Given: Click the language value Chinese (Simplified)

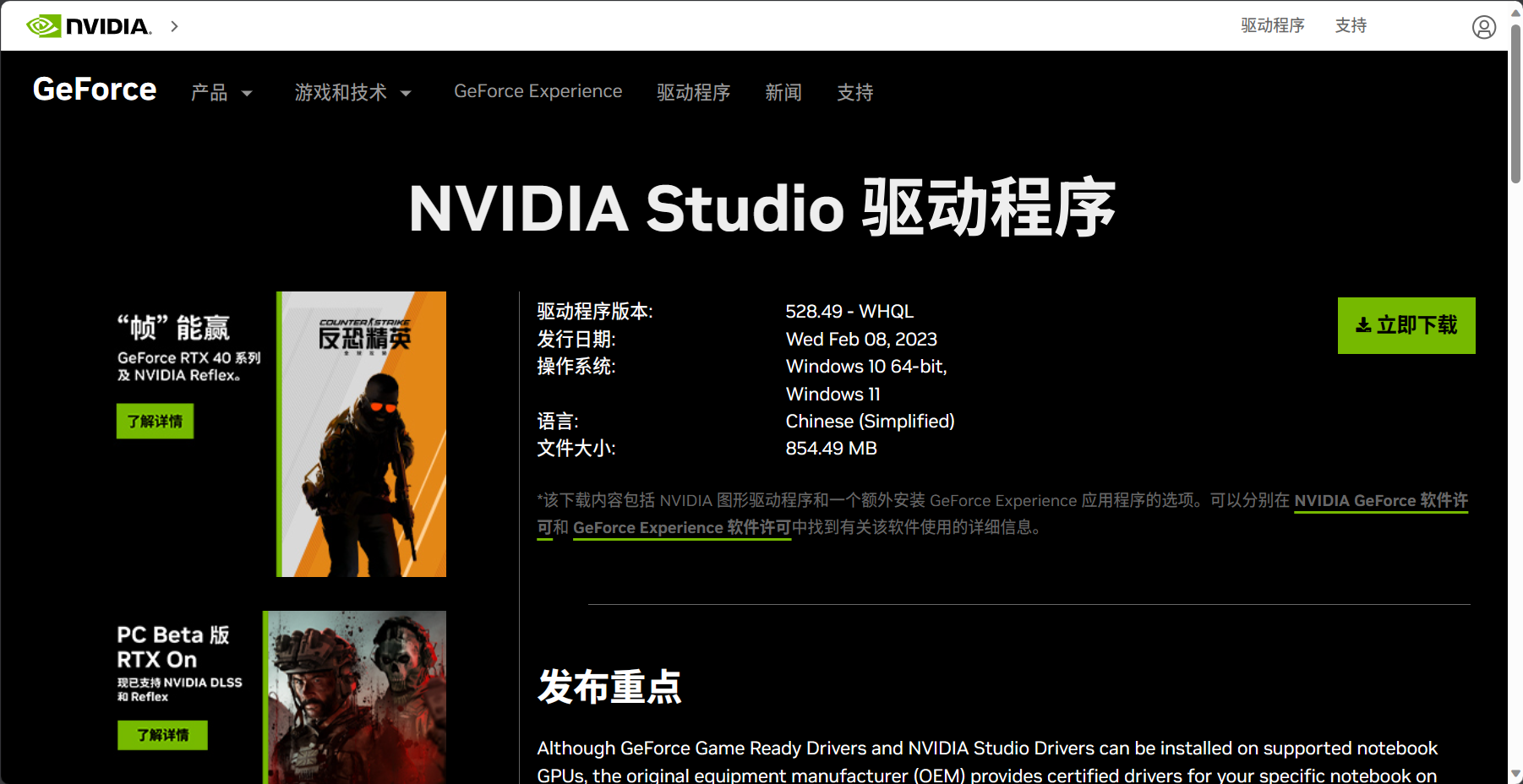Looking at the screenshot, I should coord(870,421).
